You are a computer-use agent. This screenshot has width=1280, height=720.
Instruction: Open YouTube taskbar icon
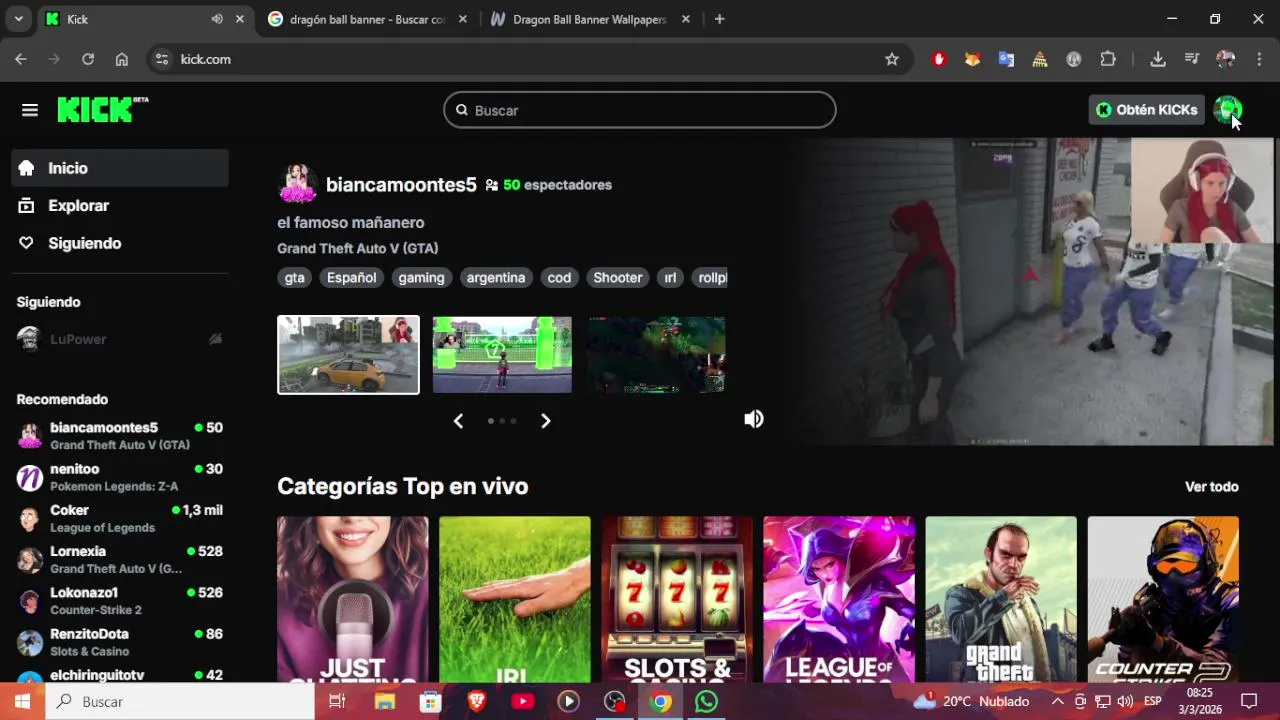click(522, 702)
